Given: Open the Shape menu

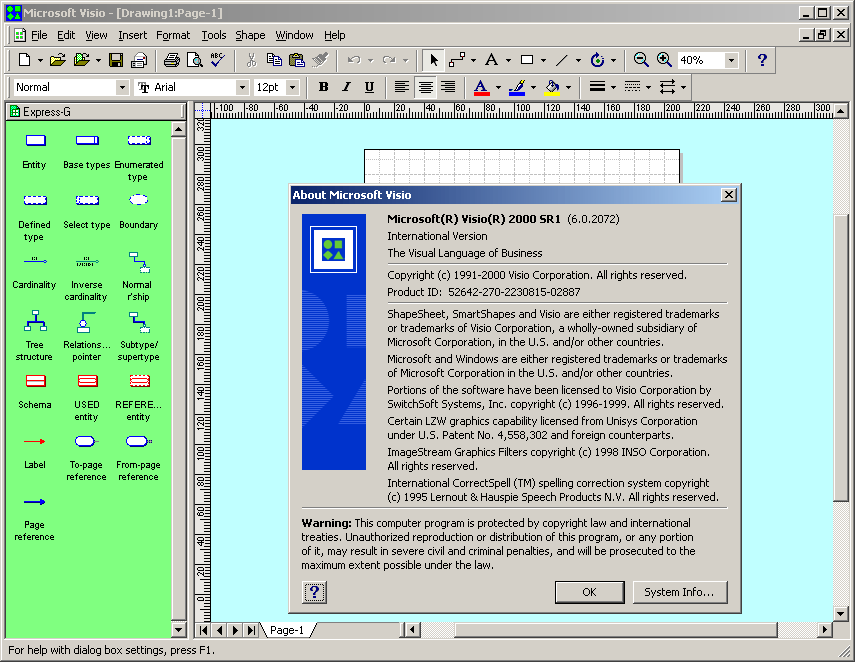Looking at the screenshot, I should click(250, 35).
